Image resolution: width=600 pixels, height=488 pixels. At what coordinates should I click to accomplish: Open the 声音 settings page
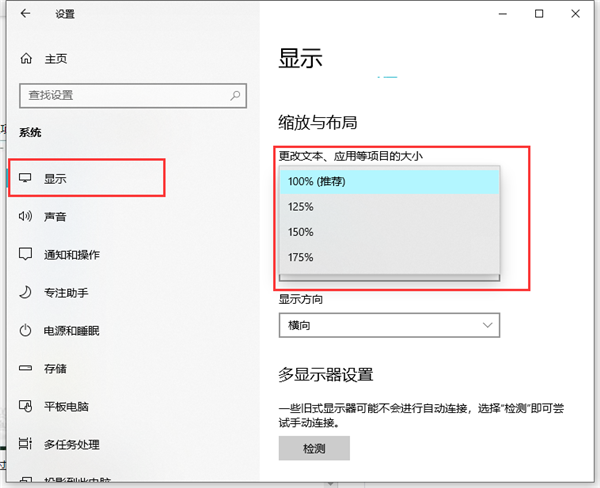[x=56, y=217]
